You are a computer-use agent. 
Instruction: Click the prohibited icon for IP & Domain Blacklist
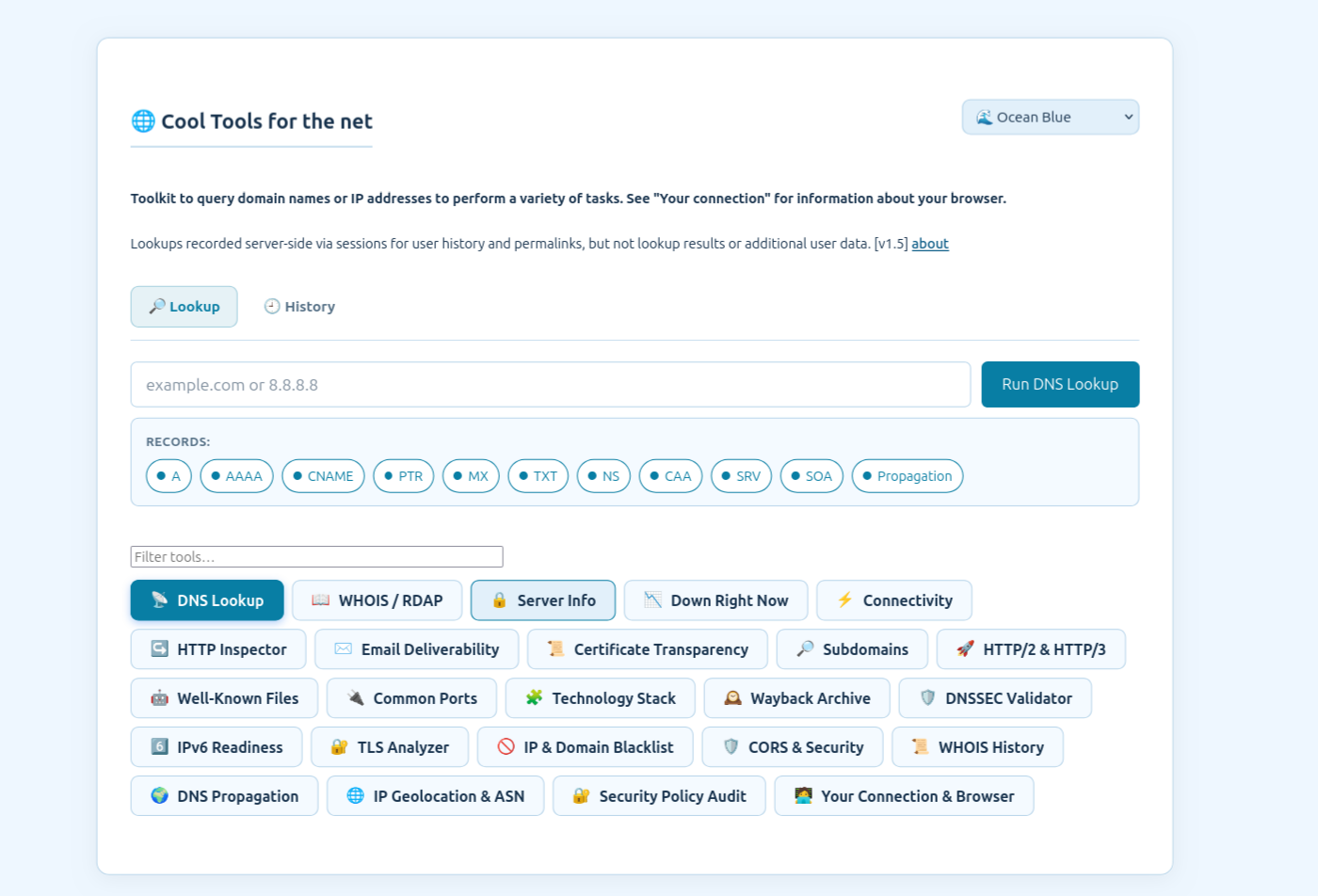(x=506, y=747)
